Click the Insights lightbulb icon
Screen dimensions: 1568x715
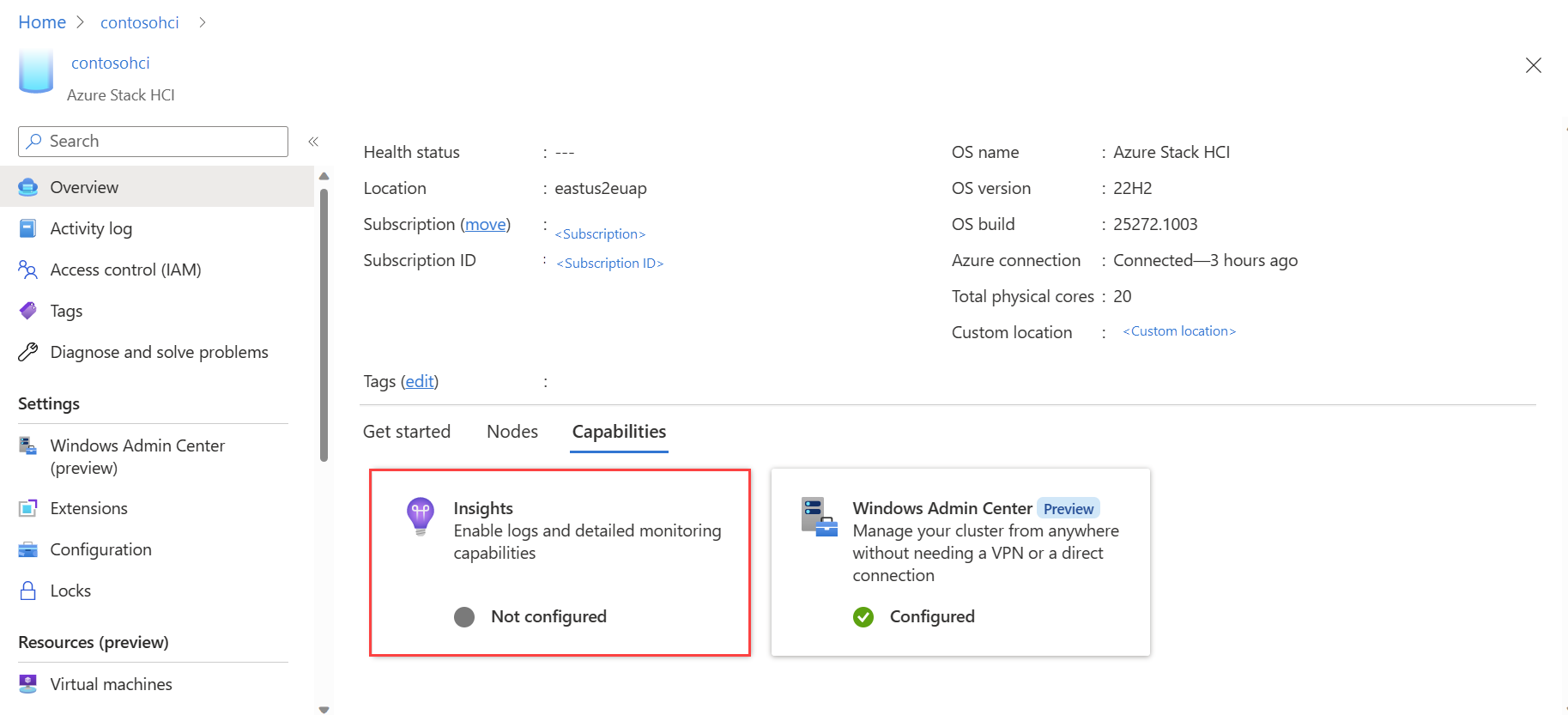click(x=421, y=516)
